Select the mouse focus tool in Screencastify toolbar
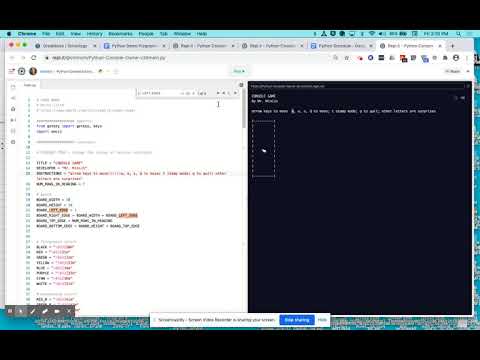 pos(21,311)
